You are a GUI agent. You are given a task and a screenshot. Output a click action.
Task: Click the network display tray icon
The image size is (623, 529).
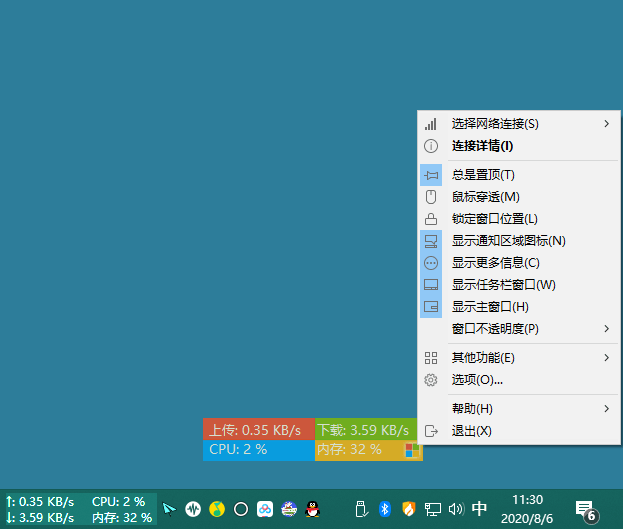pyautogui.click(x=433, y=508)
